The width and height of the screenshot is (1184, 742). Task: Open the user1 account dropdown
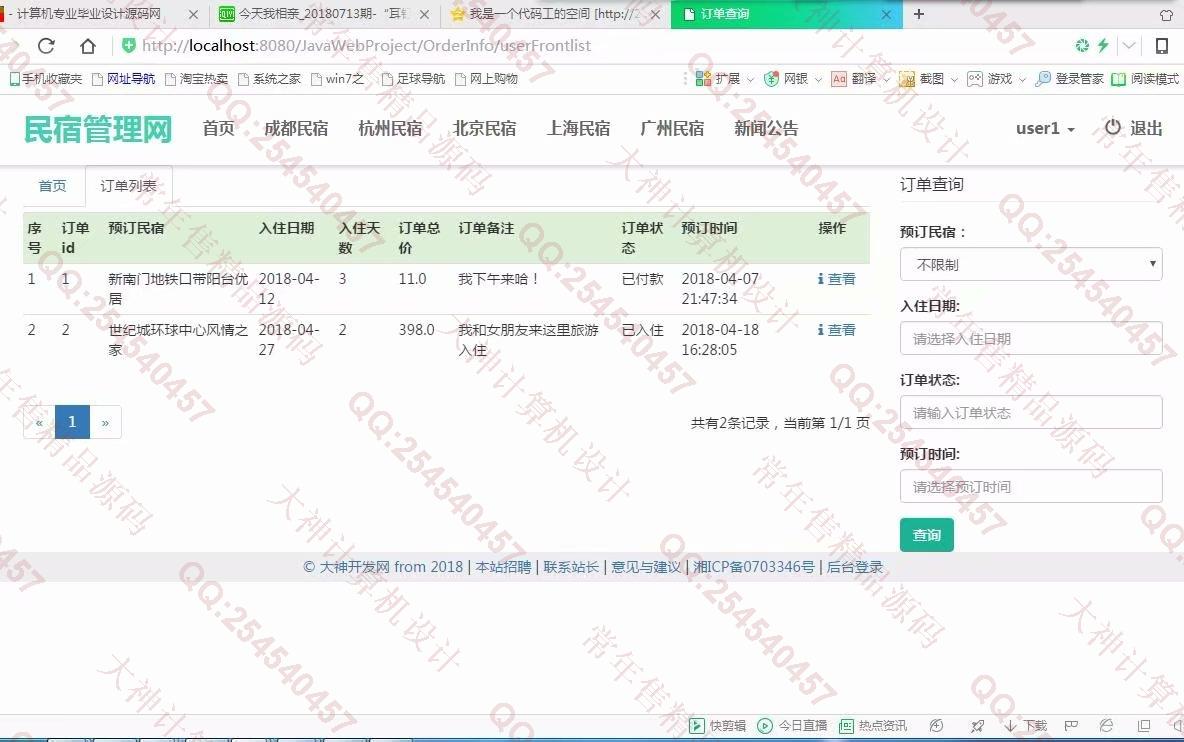coord(1045,129)
